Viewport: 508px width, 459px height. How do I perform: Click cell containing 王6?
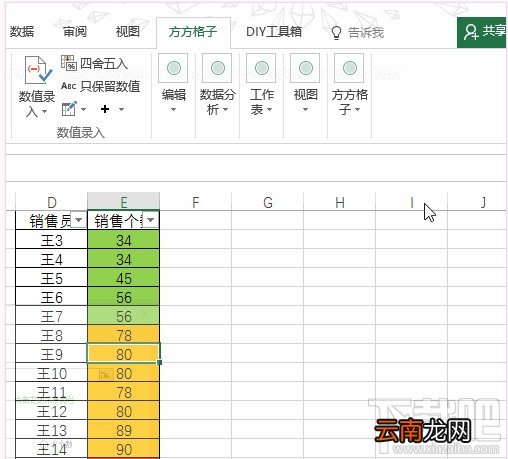click(x=51, y=297)
